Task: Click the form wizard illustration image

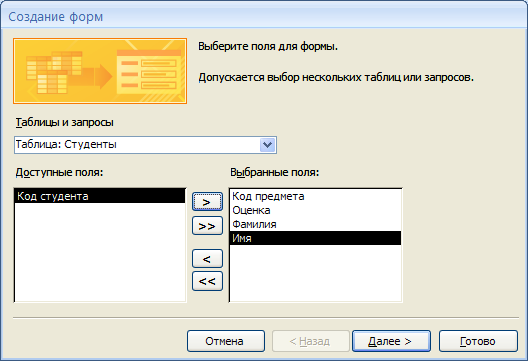Action: point(100,71)
